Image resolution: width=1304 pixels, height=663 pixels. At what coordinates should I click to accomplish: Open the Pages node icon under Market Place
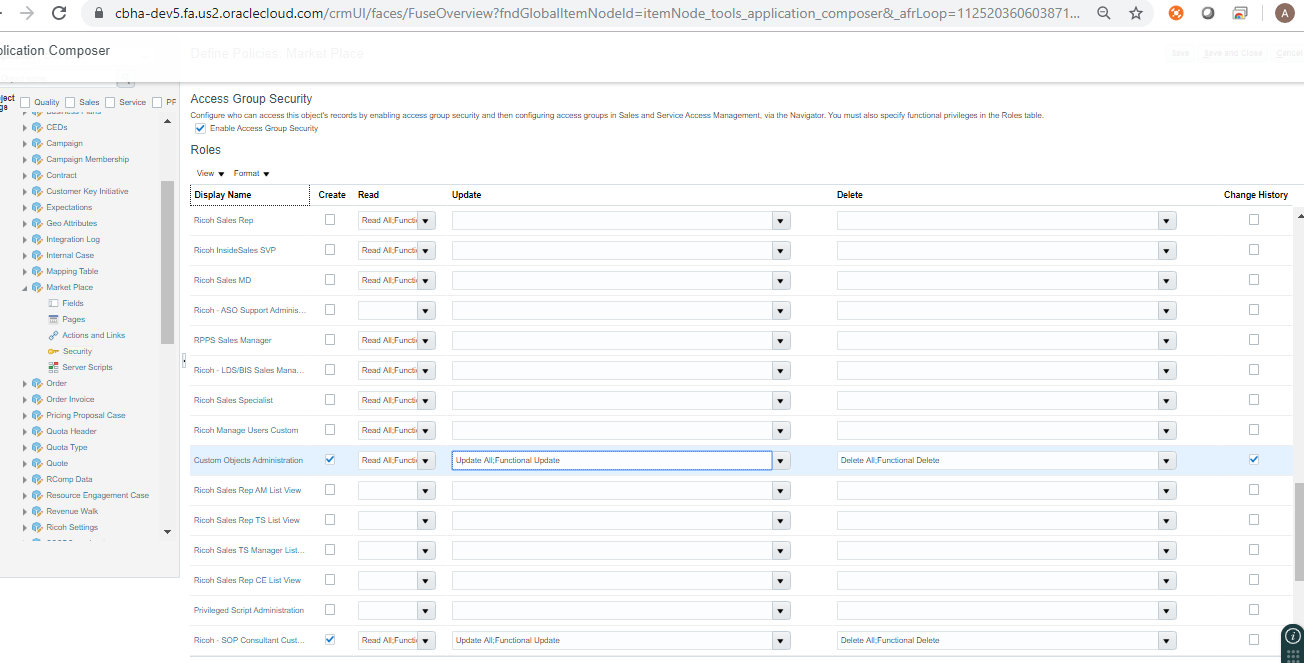click(x=53, y=319)
